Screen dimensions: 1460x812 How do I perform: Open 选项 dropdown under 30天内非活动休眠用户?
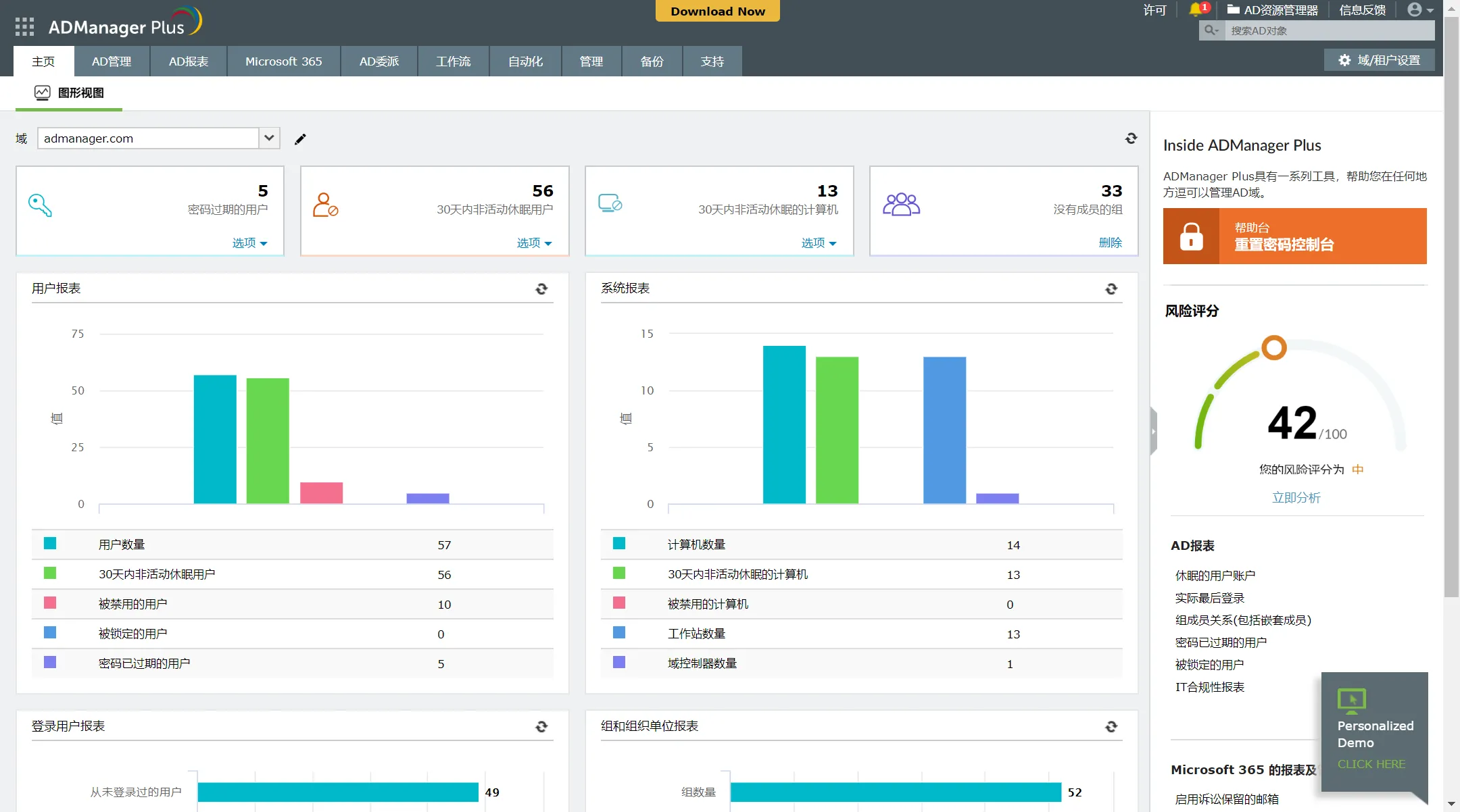pyautogui.click(x=534, y=243)
